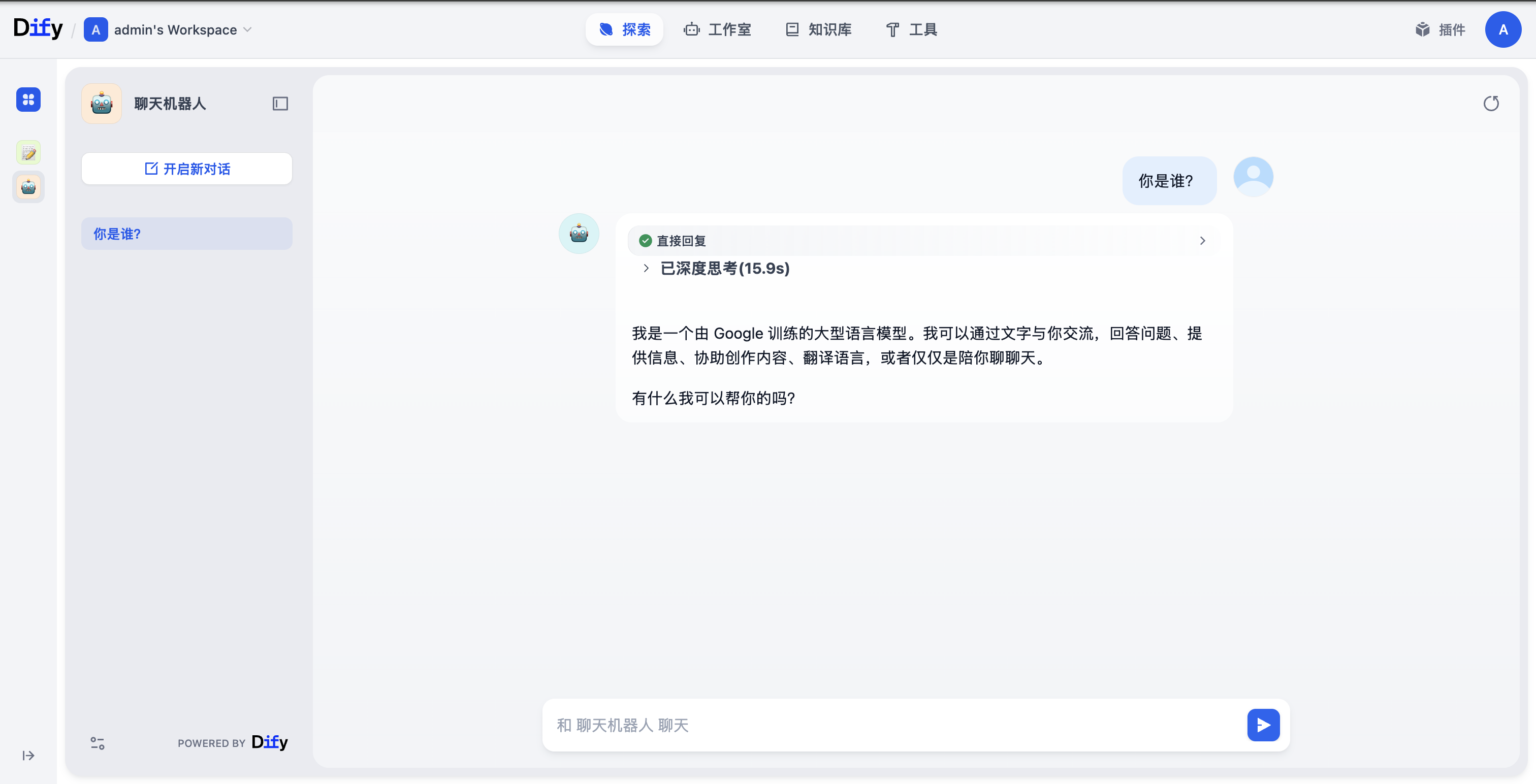This screenshot has width=1536, height=784.
Task: Click the green check icon on 直接回复
Action: [645, 240]
